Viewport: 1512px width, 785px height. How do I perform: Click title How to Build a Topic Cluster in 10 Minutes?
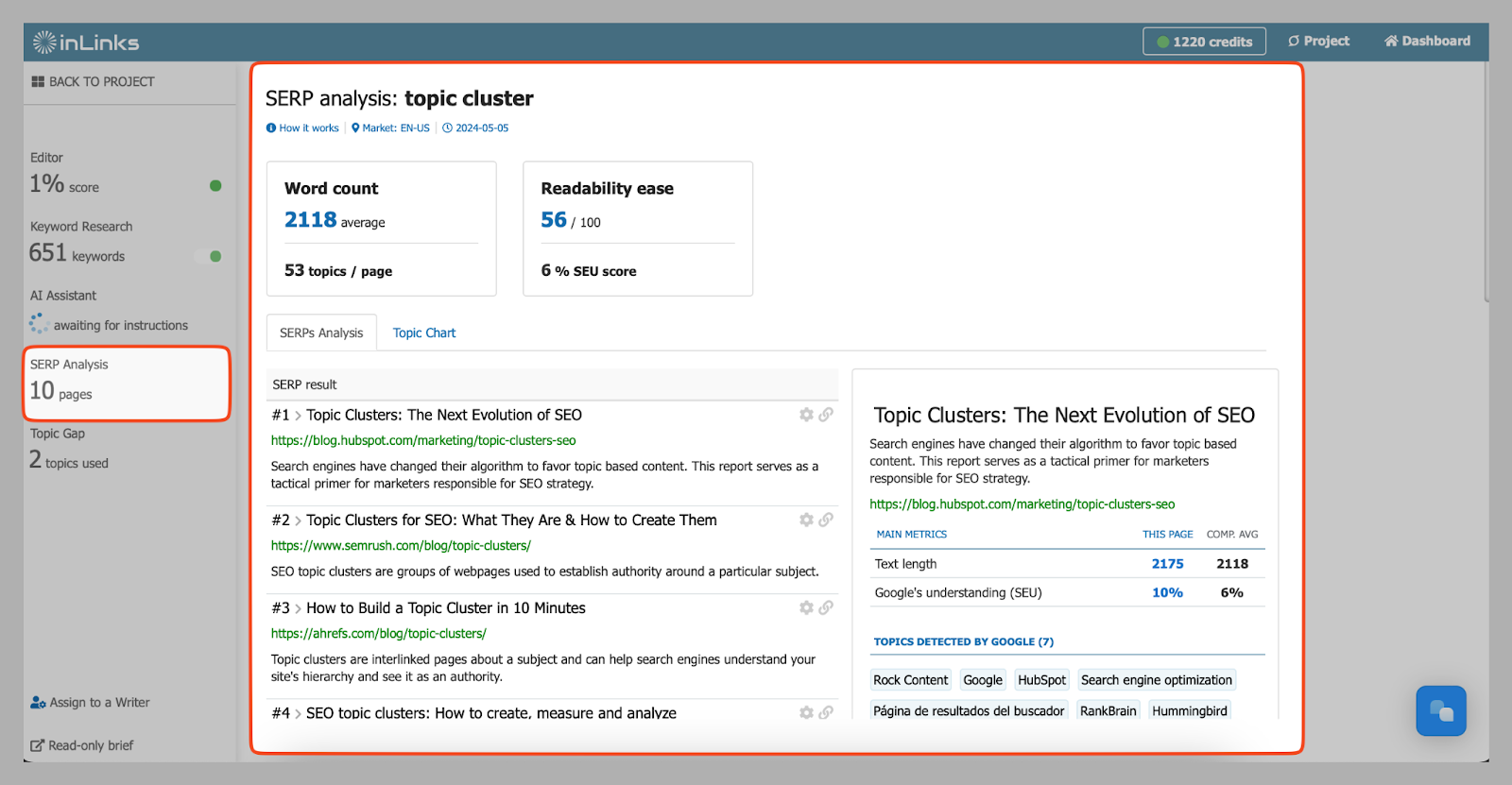click(x=446, y=607)
